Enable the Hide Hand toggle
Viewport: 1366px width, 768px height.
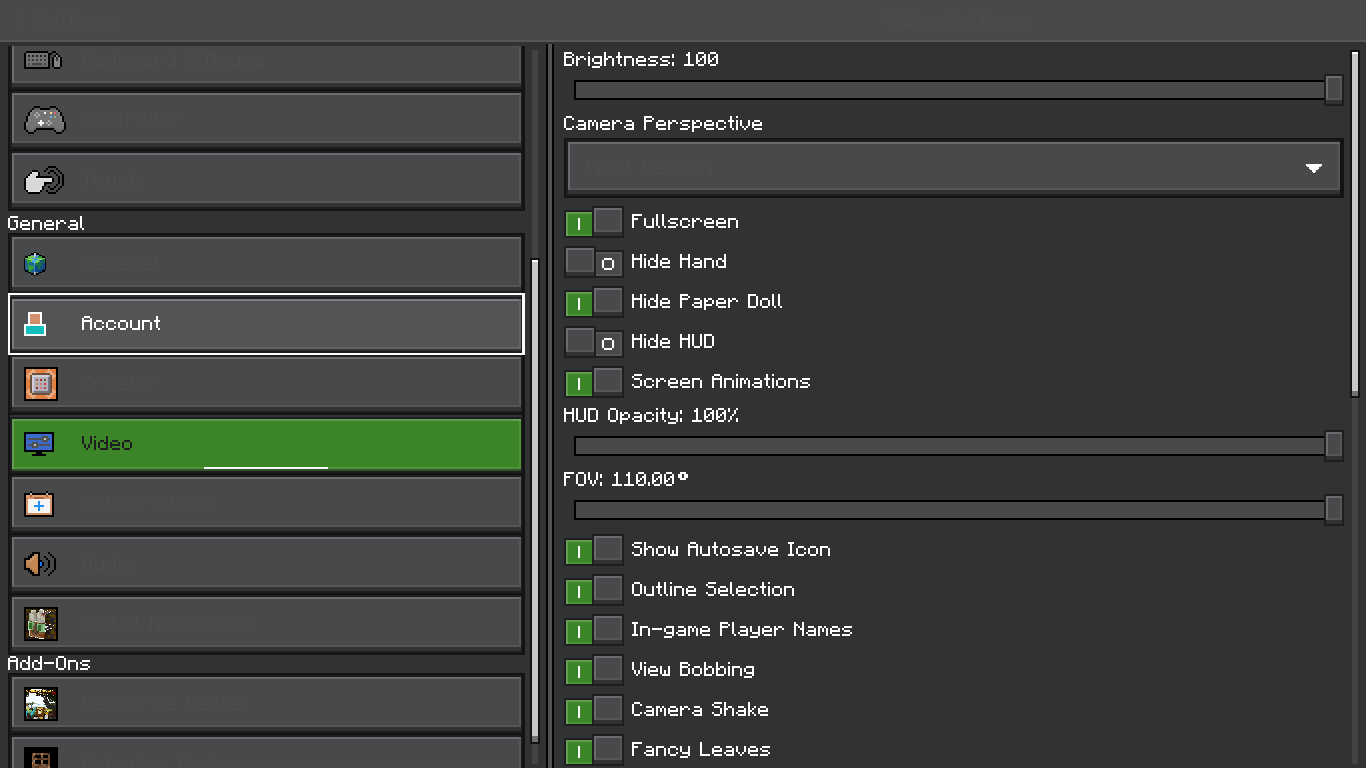pyautogui.click(x=594, y=262)
